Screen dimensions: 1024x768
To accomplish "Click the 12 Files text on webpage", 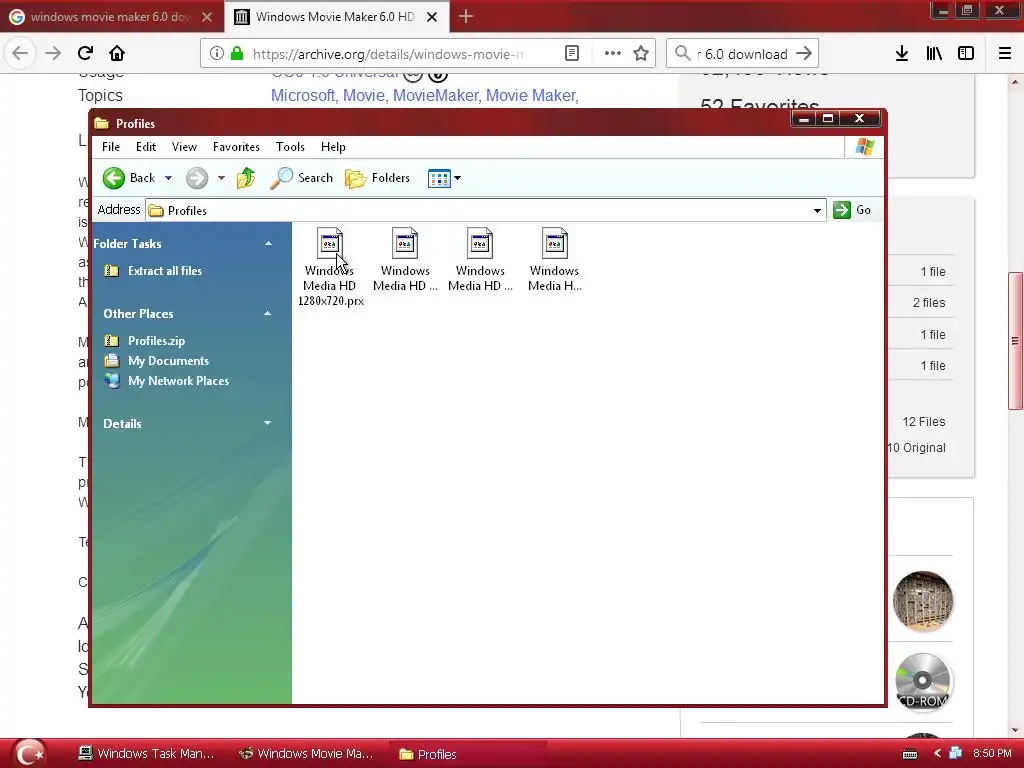I will (923, 422).
